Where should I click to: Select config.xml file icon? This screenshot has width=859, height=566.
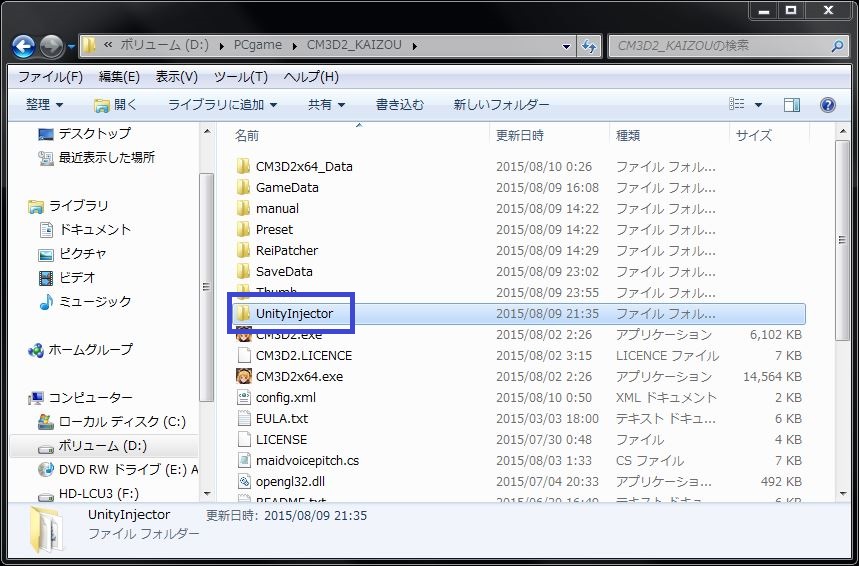(243, 398)
